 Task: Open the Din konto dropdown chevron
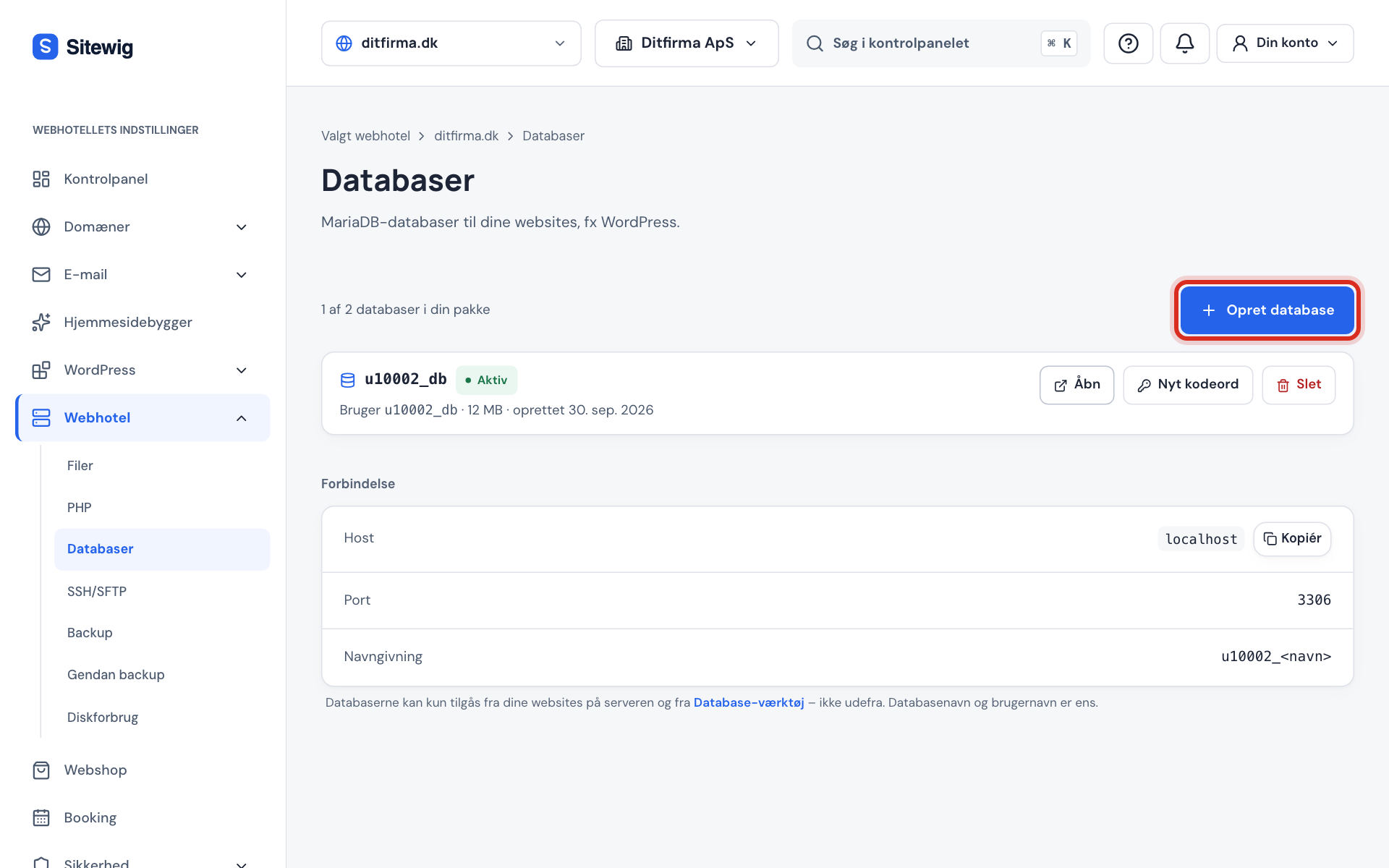(x=1333, y=43)
